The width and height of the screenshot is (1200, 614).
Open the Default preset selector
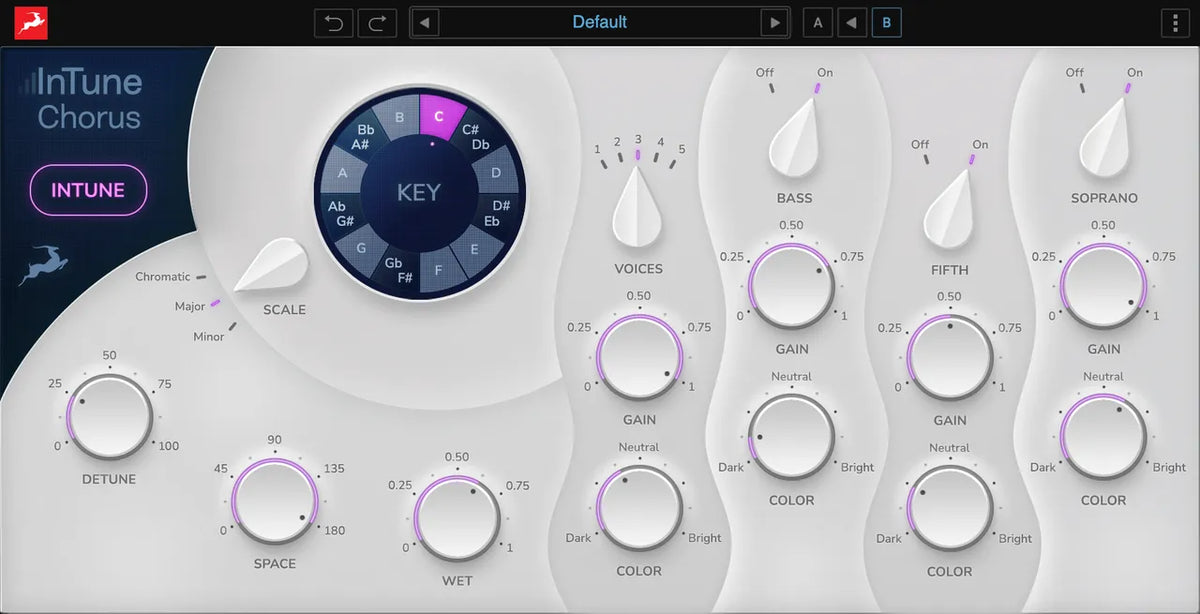600,21
